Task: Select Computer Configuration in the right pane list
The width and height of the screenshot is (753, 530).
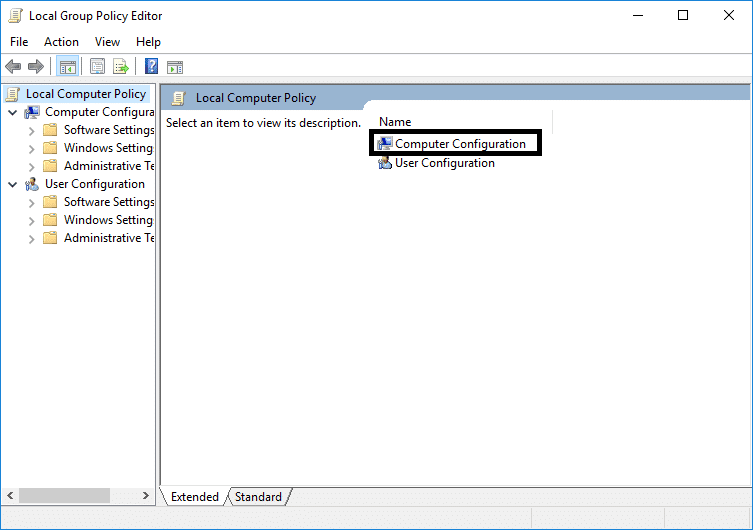Action: (460, 144)
